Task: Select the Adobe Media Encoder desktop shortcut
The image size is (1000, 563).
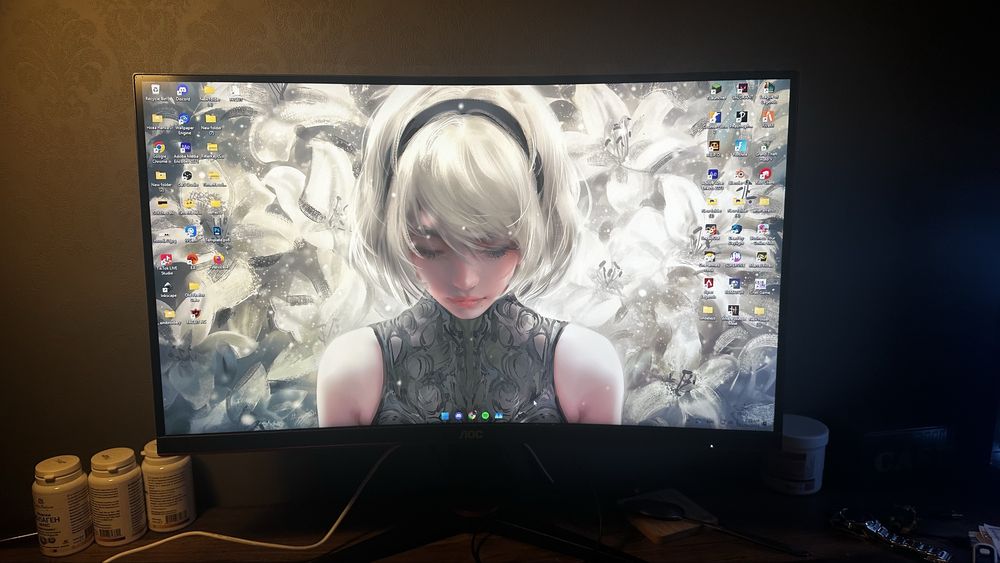Action: tap(186, 150)
